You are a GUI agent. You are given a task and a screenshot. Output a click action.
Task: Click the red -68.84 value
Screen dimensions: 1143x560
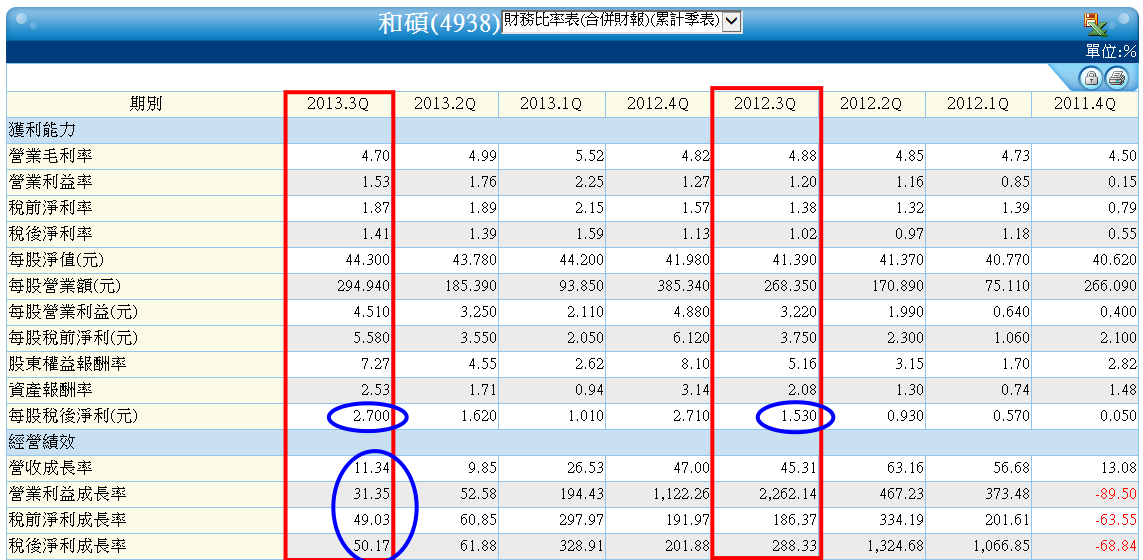click(1115, 547)
